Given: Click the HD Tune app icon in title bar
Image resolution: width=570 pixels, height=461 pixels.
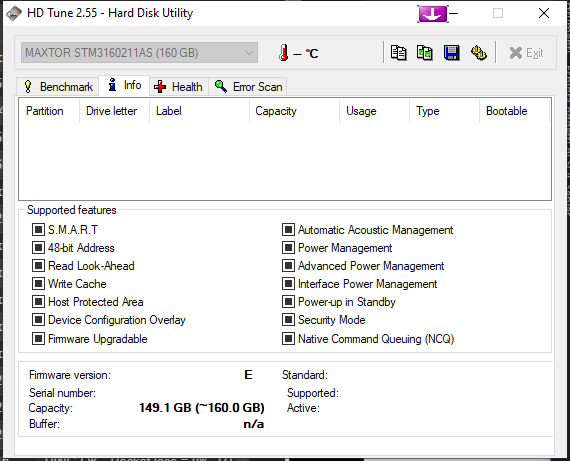Looking at the screenshot, I should [x=14, y=13].
